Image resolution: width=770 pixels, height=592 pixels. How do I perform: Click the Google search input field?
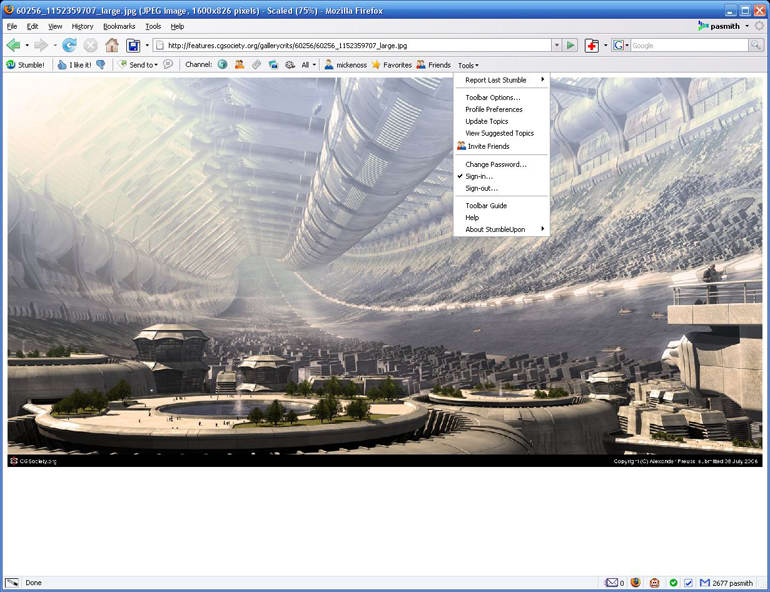coord(689,46)
